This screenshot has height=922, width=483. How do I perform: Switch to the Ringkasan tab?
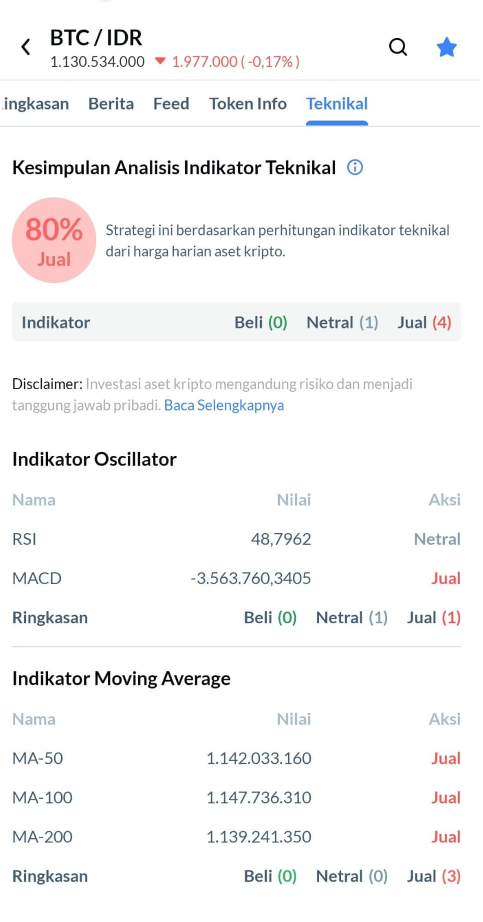coord(35,104)
